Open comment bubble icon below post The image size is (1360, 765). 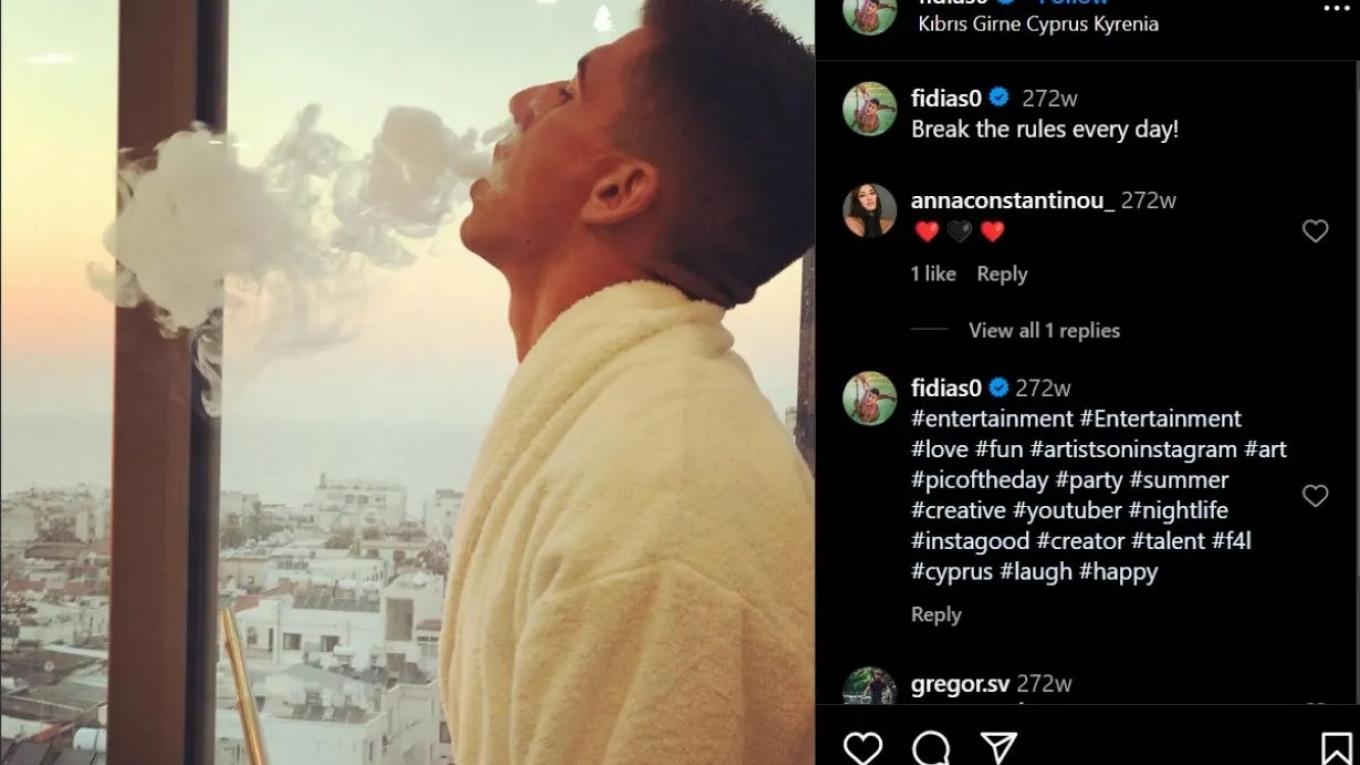pyautogui.click(x=931, y=747)
